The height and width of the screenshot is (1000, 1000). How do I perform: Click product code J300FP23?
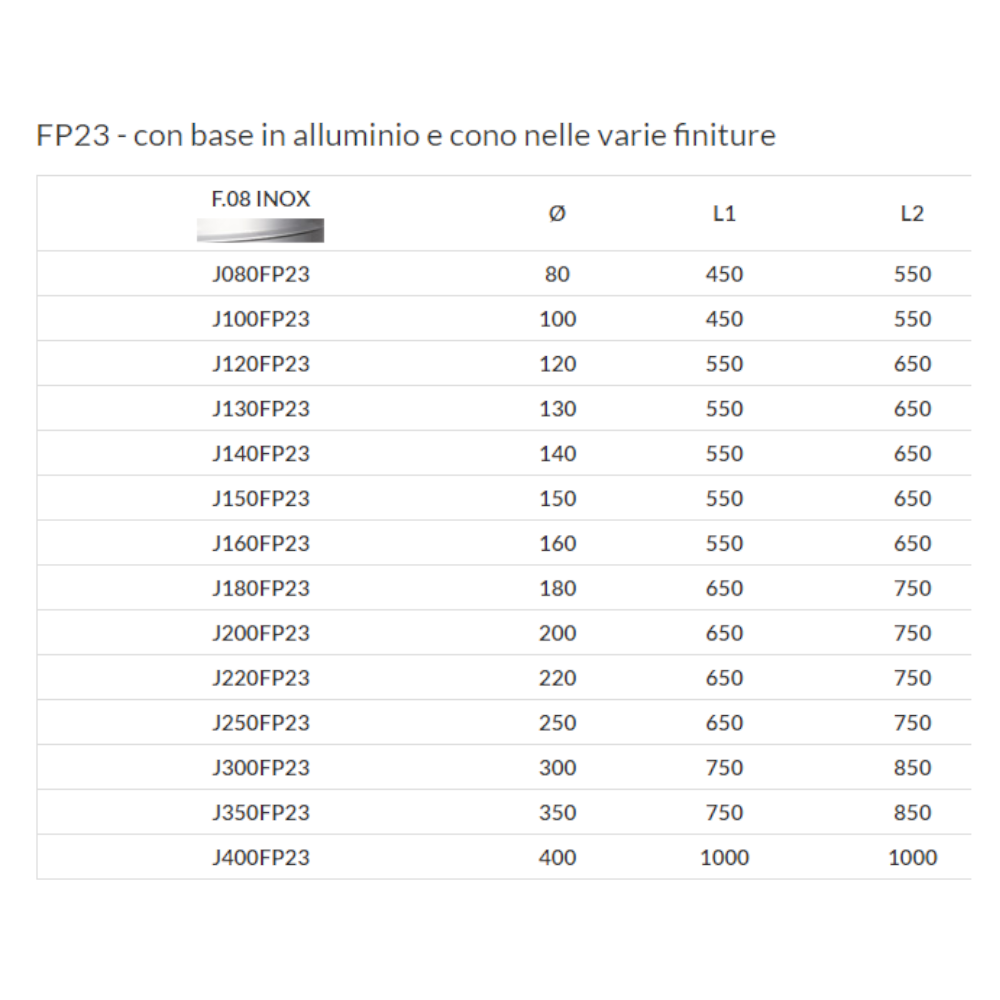click(x=260, y=768)
